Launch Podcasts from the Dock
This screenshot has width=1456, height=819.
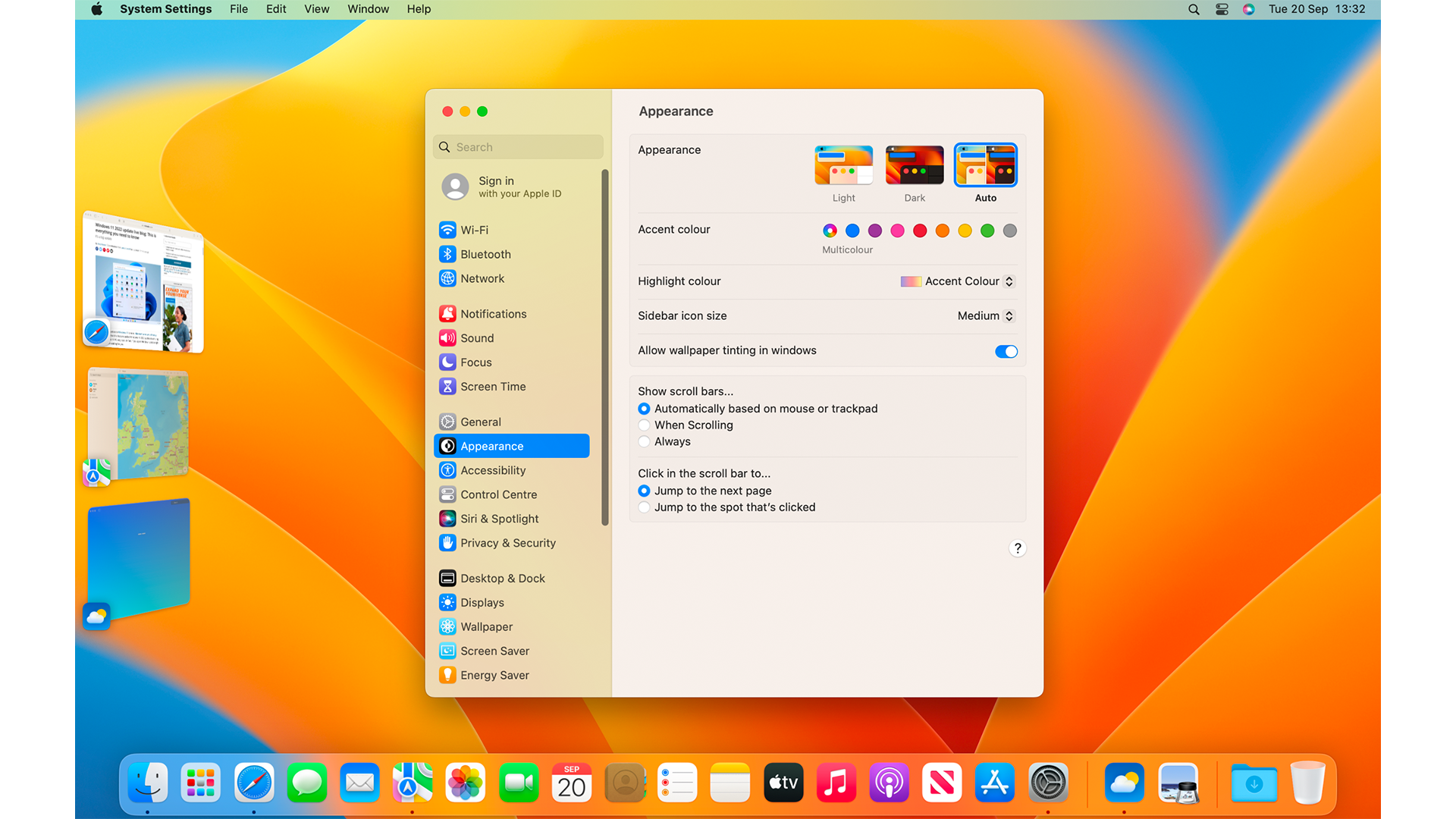[889, 783]
